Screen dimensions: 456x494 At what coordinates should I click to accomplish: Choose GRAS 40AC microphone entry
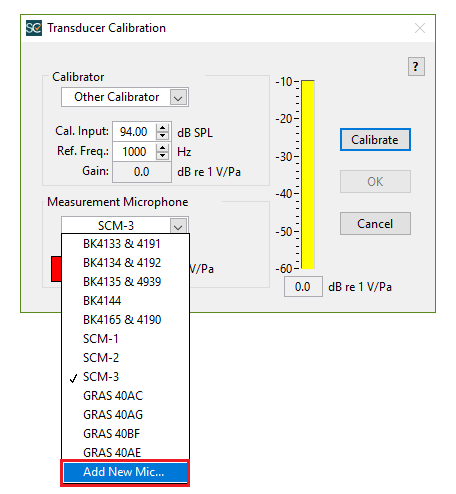click(x=125, y=396)
